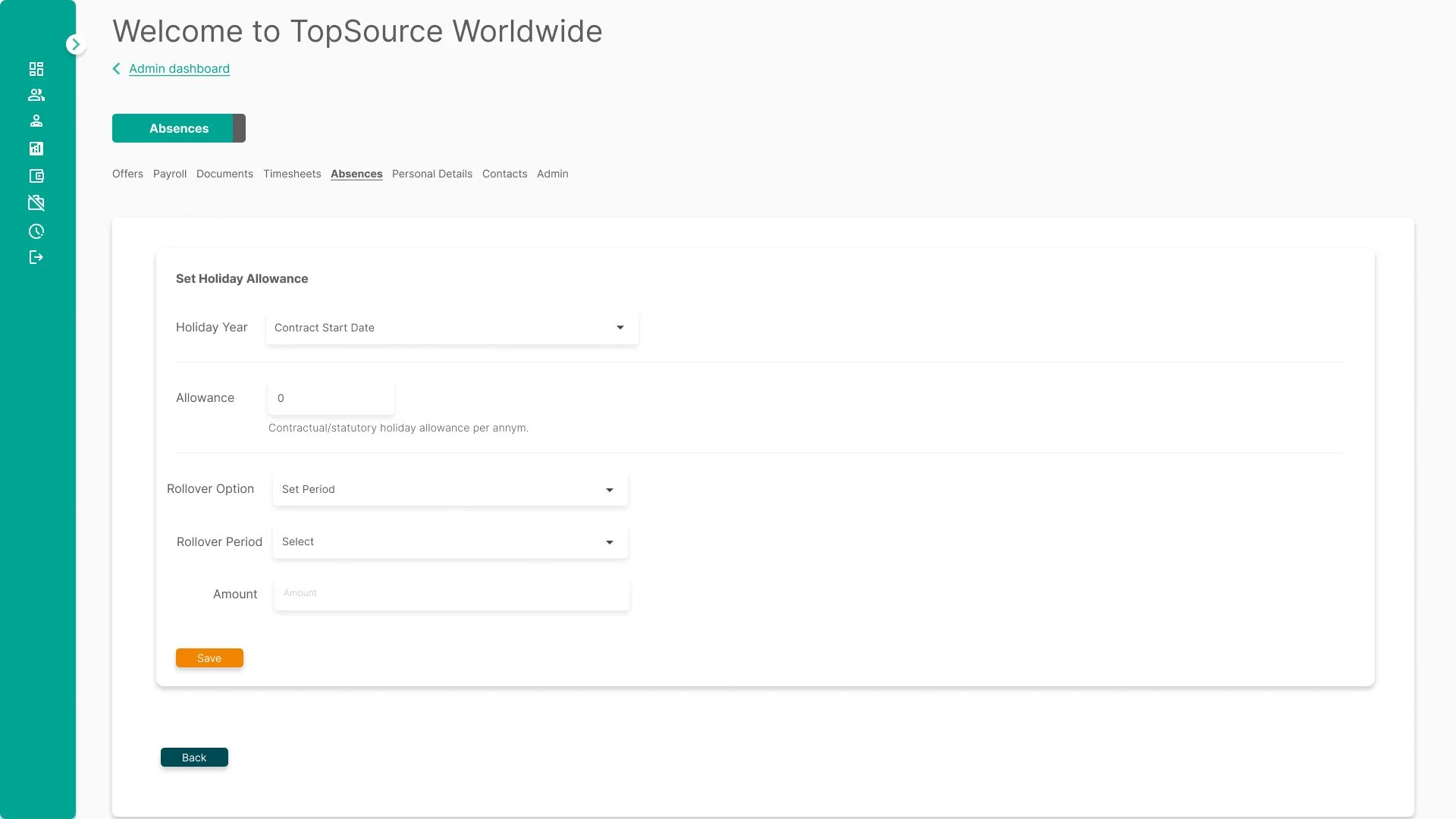The height and width of the screenshot is (819, 1456).
Task: Open the clock timesheet icon in sidebar
Action: [36, 231]
